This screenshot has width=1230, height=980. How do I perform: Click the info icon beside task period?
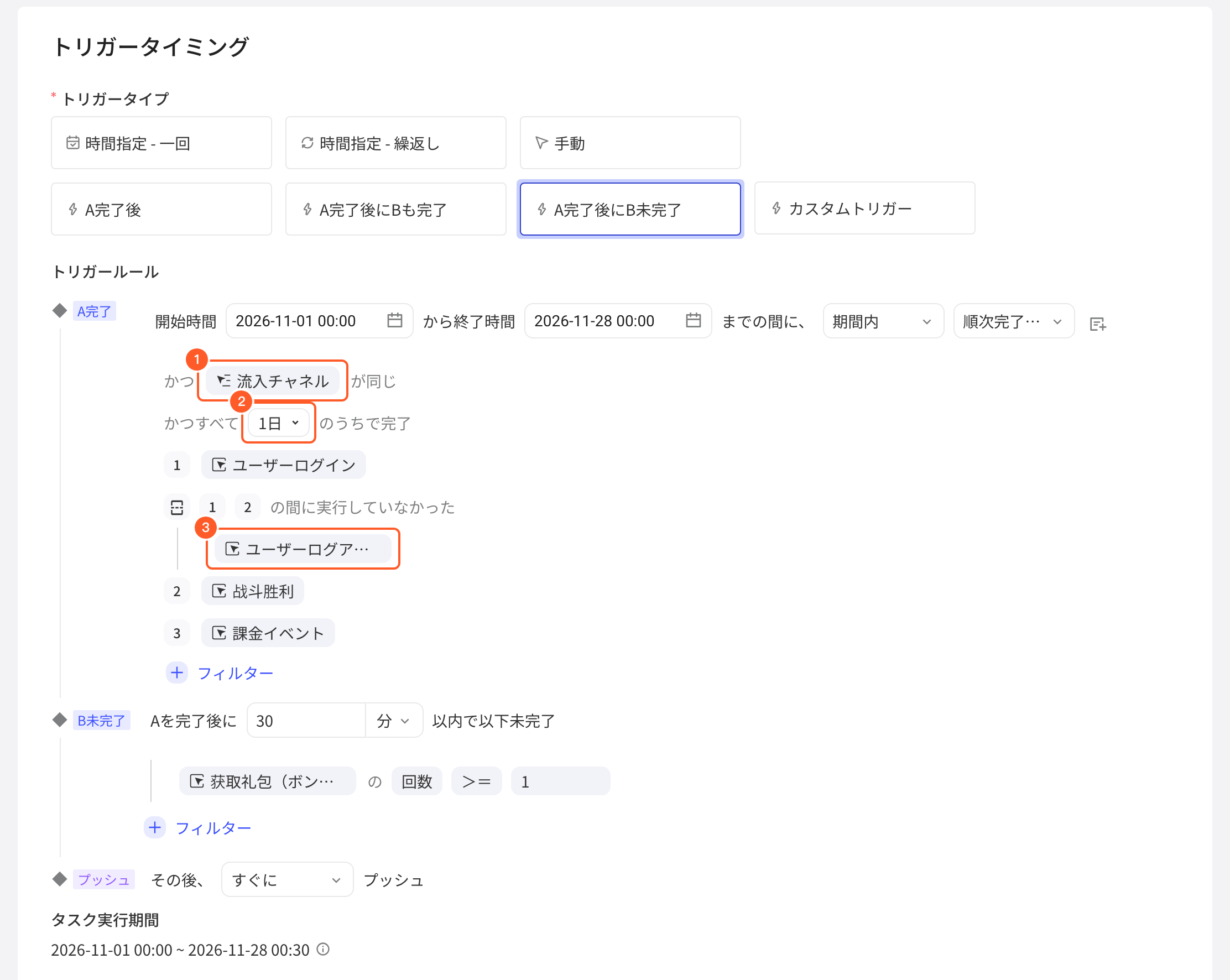(323, 949)
